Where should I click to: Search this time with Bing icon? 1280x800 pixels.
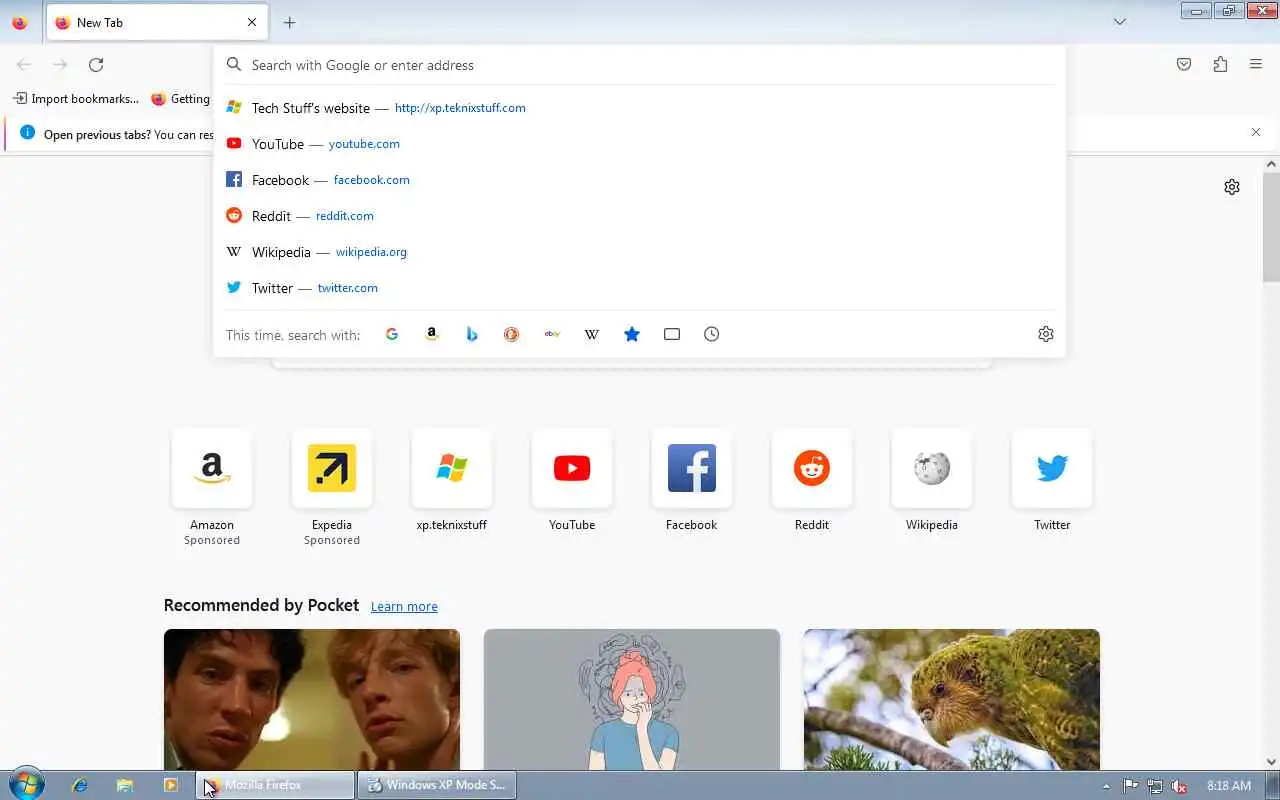[x=472, y=334]
